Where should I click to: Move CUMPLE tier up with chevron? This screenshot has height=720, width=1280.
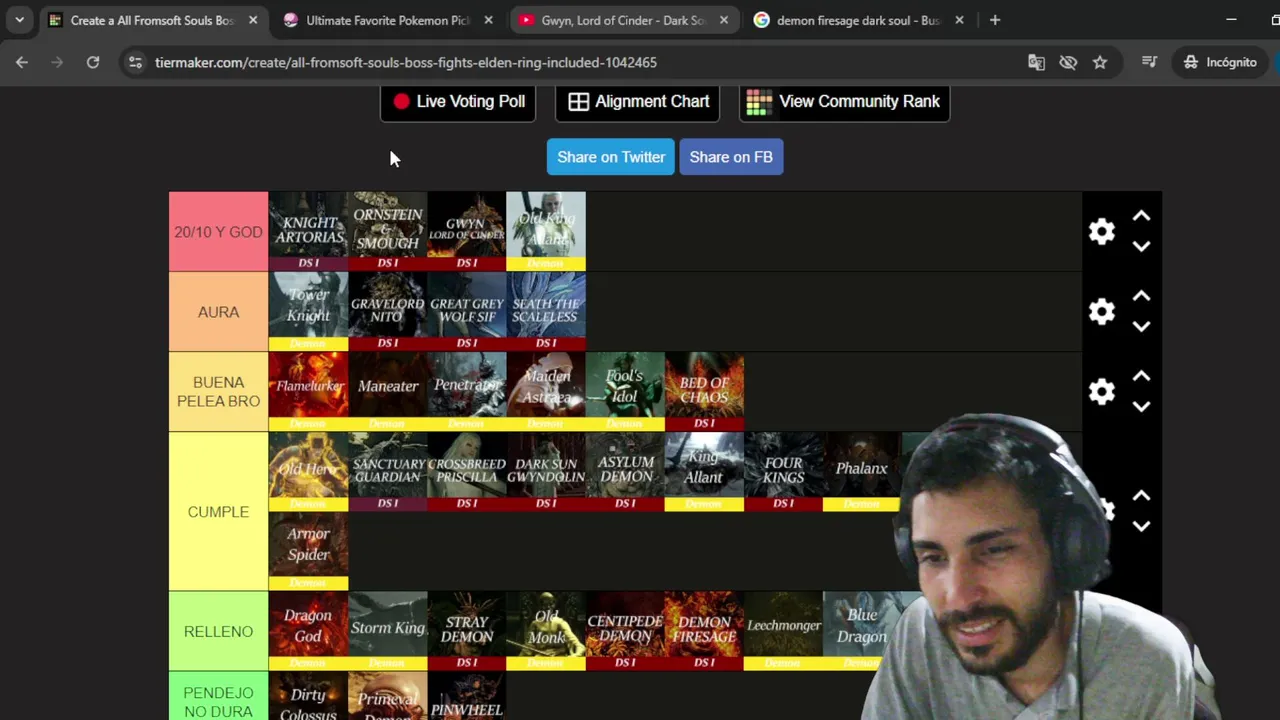click(x=1141, y=497)
